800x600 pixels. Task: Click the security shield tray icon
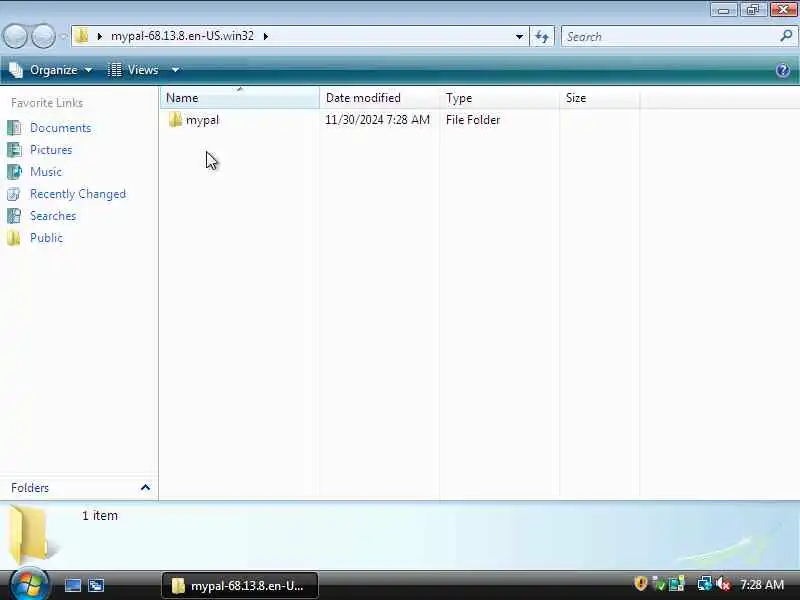[x=640, y=584]
